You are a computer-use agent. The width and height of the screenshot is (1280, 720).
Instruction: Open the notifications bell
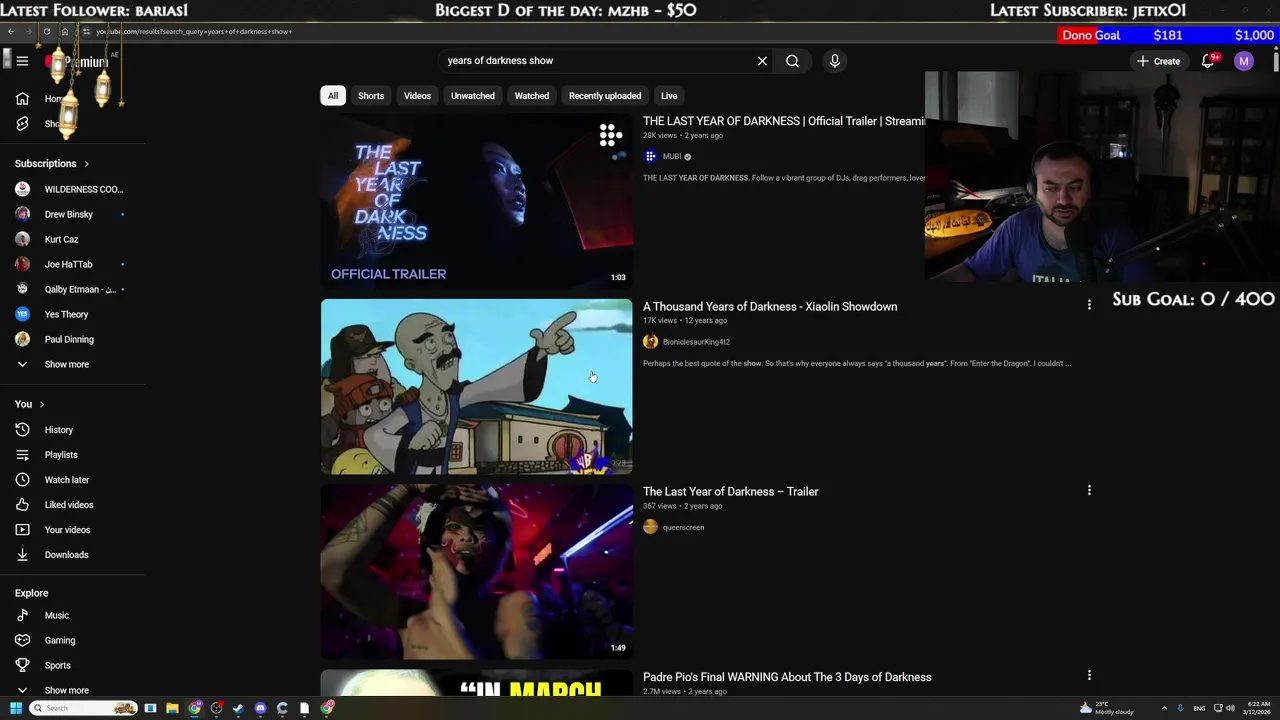[x=1208, y=61]
